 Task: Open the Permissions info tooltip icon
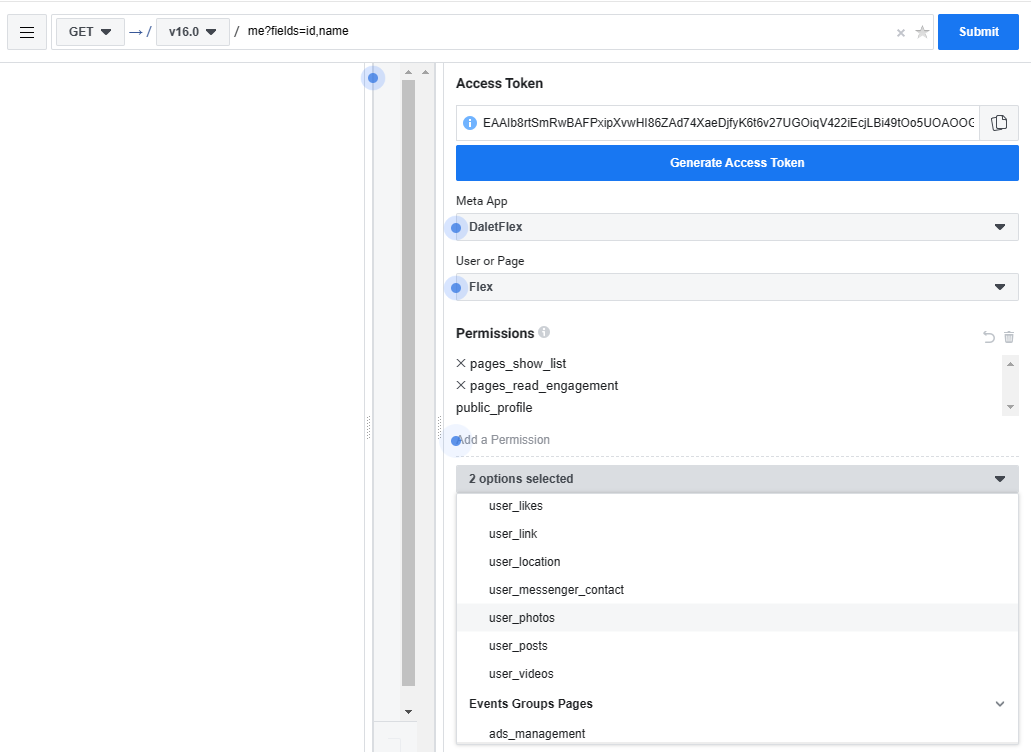544,332
